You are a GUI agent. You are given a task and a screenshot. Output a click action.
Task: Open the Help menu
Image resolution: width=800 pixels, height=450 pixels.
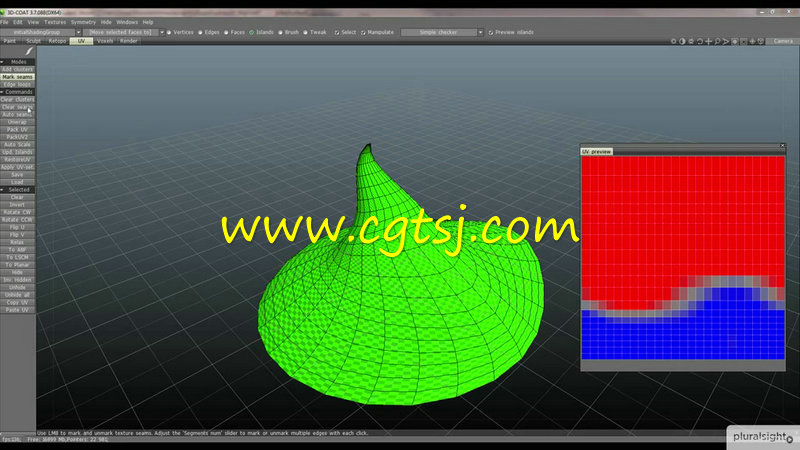[x=148, y=22]
